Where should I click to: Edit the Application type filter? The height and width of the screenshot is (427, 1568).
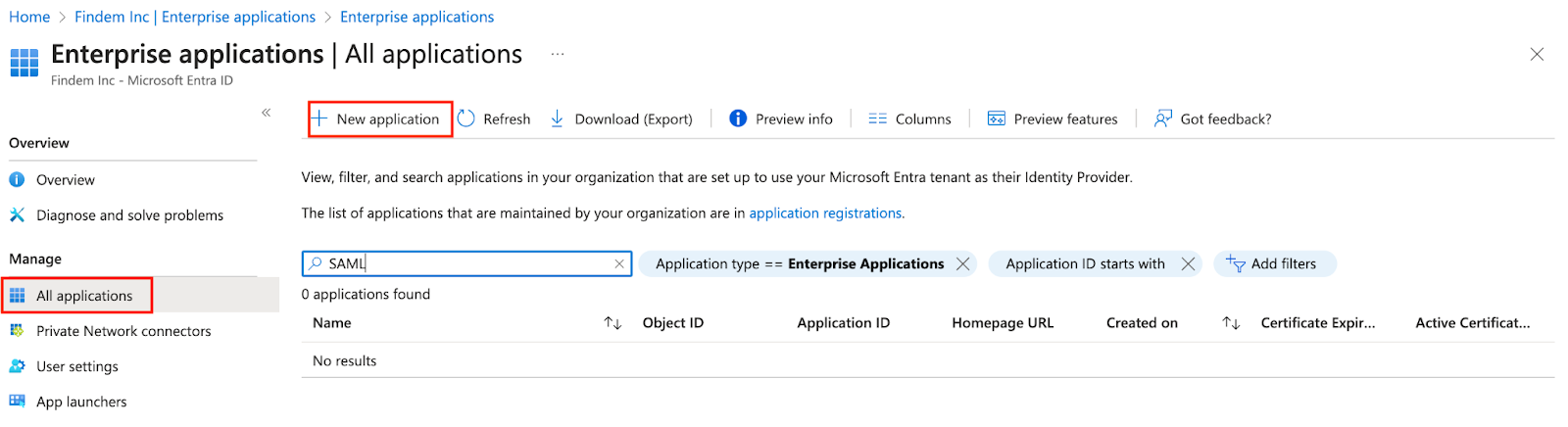tap(800, 263)
